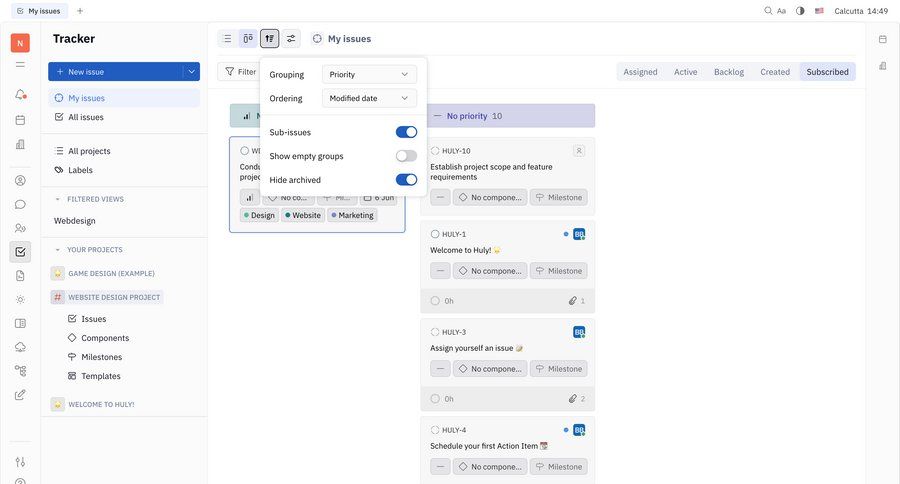Select the Assigned tab
Screen dimensions: 900x484
point(640,72)
